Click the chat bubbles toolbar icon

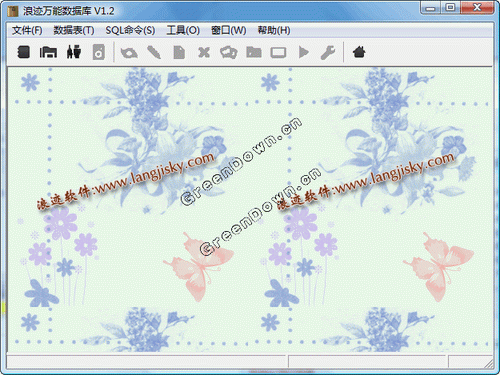pyautogui.click(x=229, y=52)
